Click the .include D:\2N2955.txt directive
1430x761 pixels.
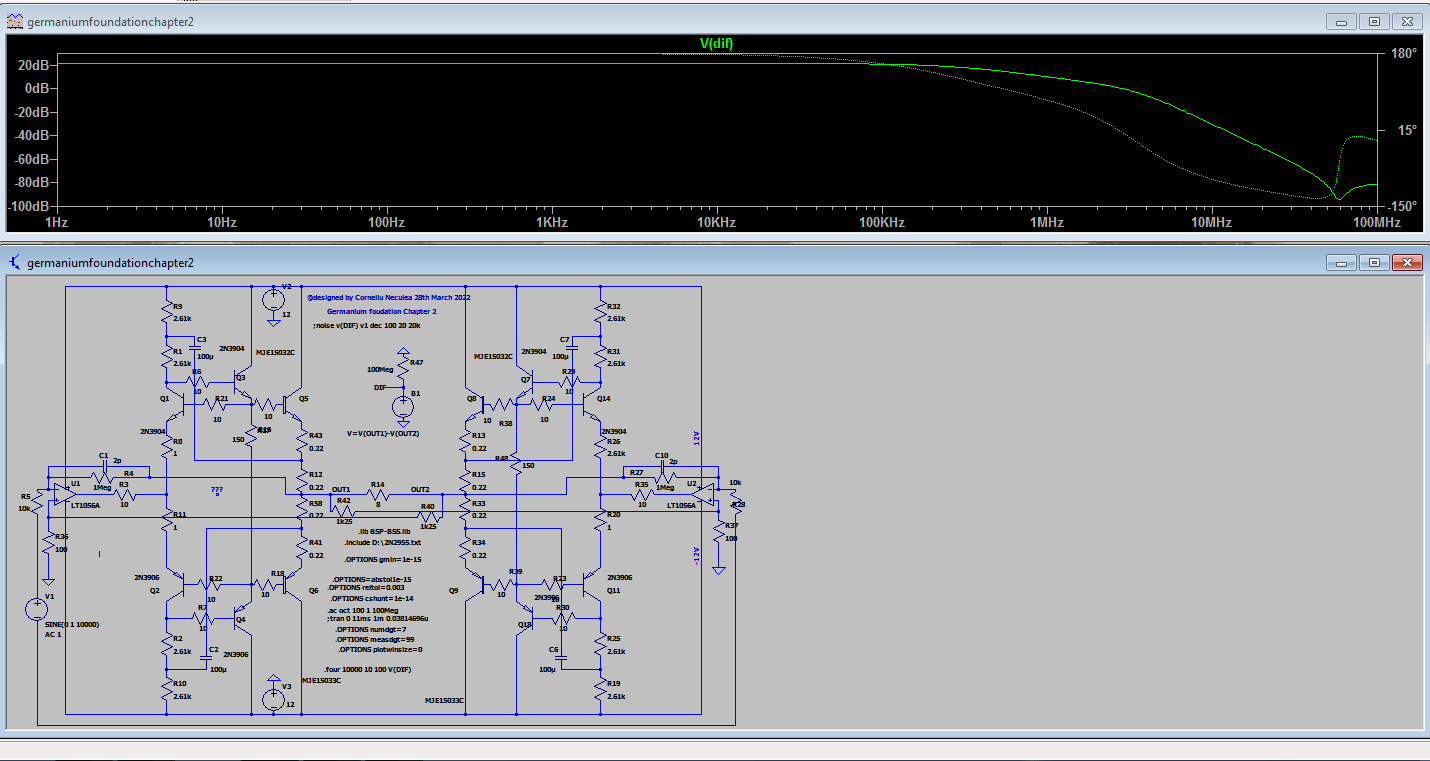[x=382, y=541]
